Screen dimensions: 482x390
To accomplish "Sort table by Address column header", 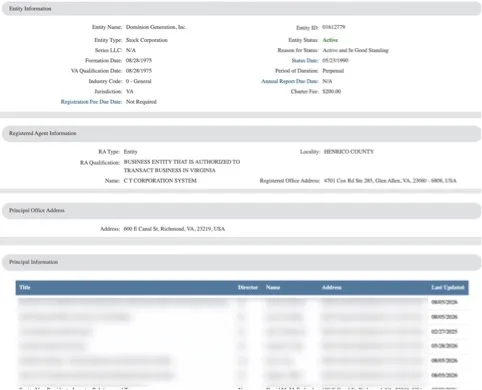I will [x=331, y=288].
